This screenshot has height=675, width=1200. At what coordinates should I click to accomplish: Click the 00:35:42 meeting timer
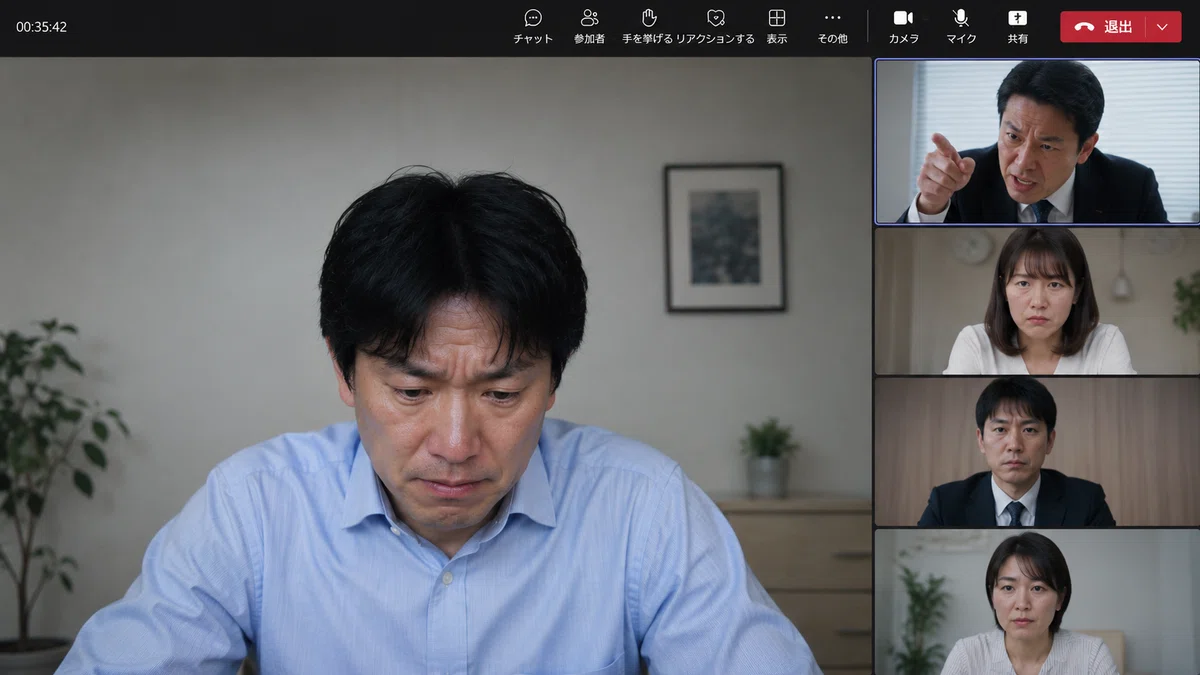pos(41,27)
